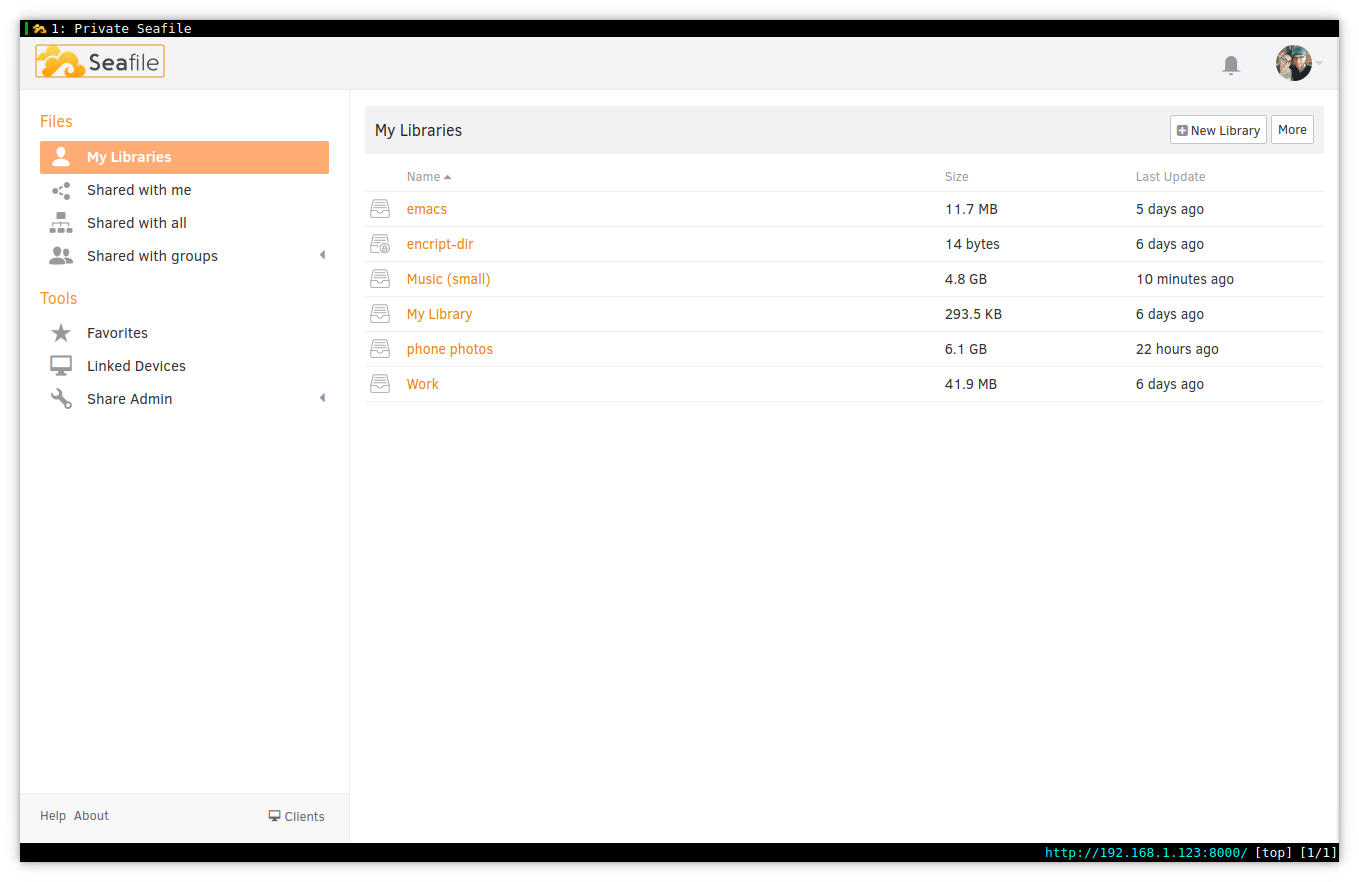Viewport: 1359px width, 882px height.
Task: Click the New Library button
Action: [x=1218, y=130]
